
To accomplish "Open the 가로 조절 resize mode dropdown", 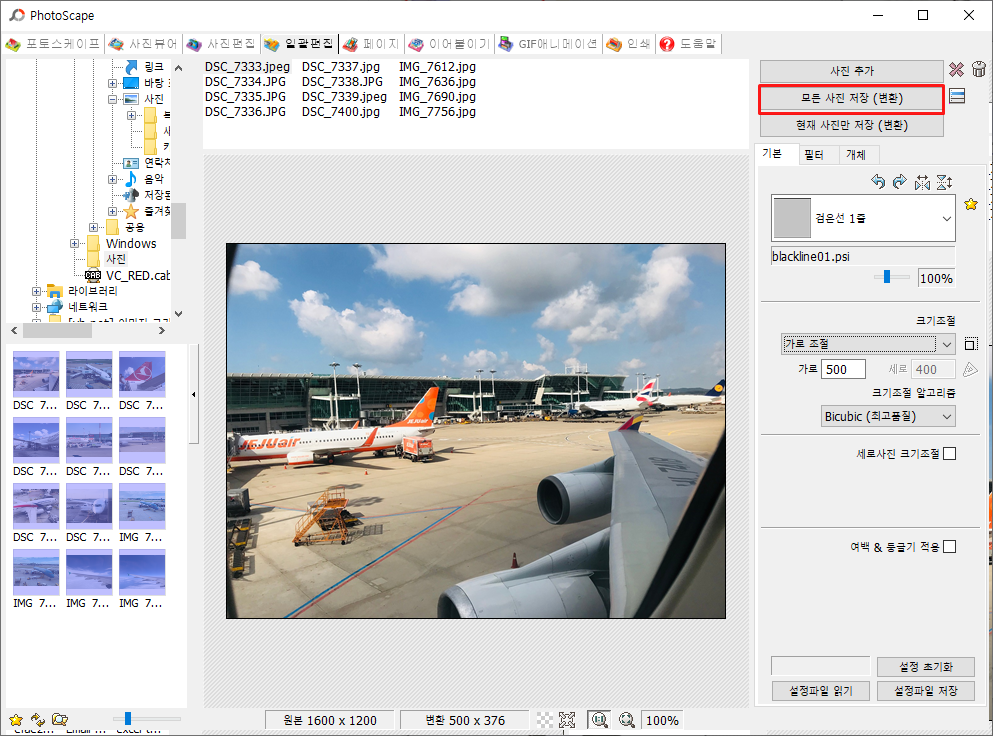I will tap(868, 344).
